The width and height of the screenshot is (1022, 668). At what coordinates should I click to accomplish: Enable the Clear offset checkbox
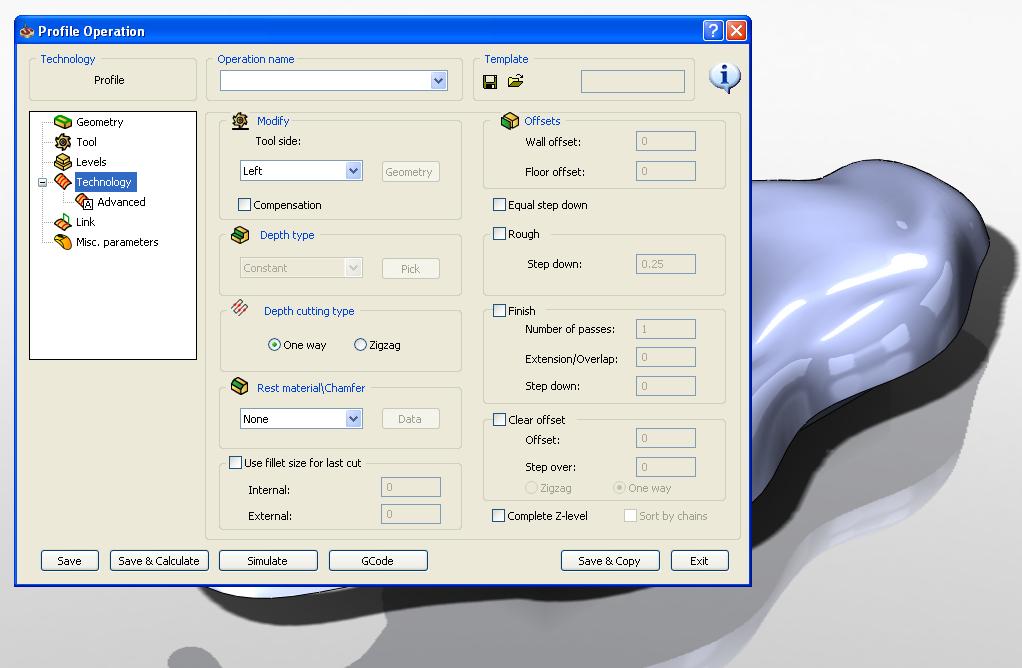tap(499, 420)
